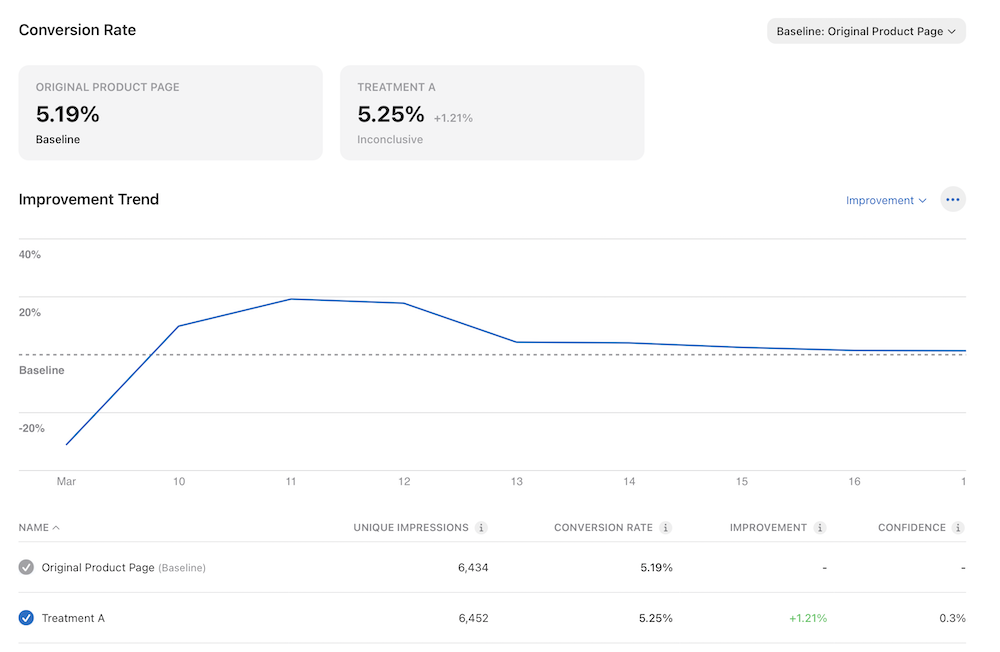
Task: Click the NAME column sort arrow
Action: 55,527
